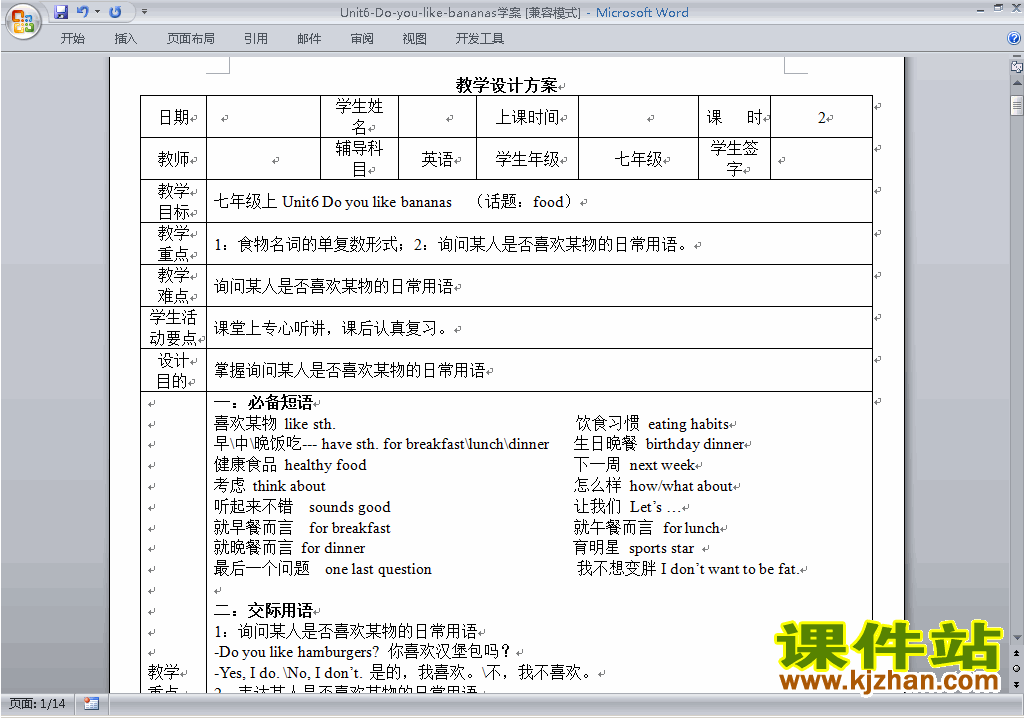The height and width of the screenshot is (718, 1024).
Task: Click the heading 一：必备短语
Action: 263,402
